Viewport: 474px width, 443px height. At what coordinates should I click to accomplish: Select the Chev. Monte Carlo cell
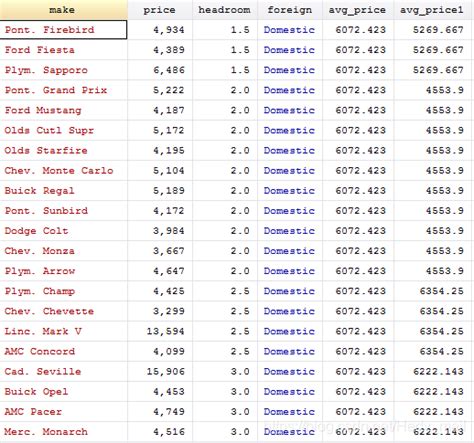click(63, 171)
